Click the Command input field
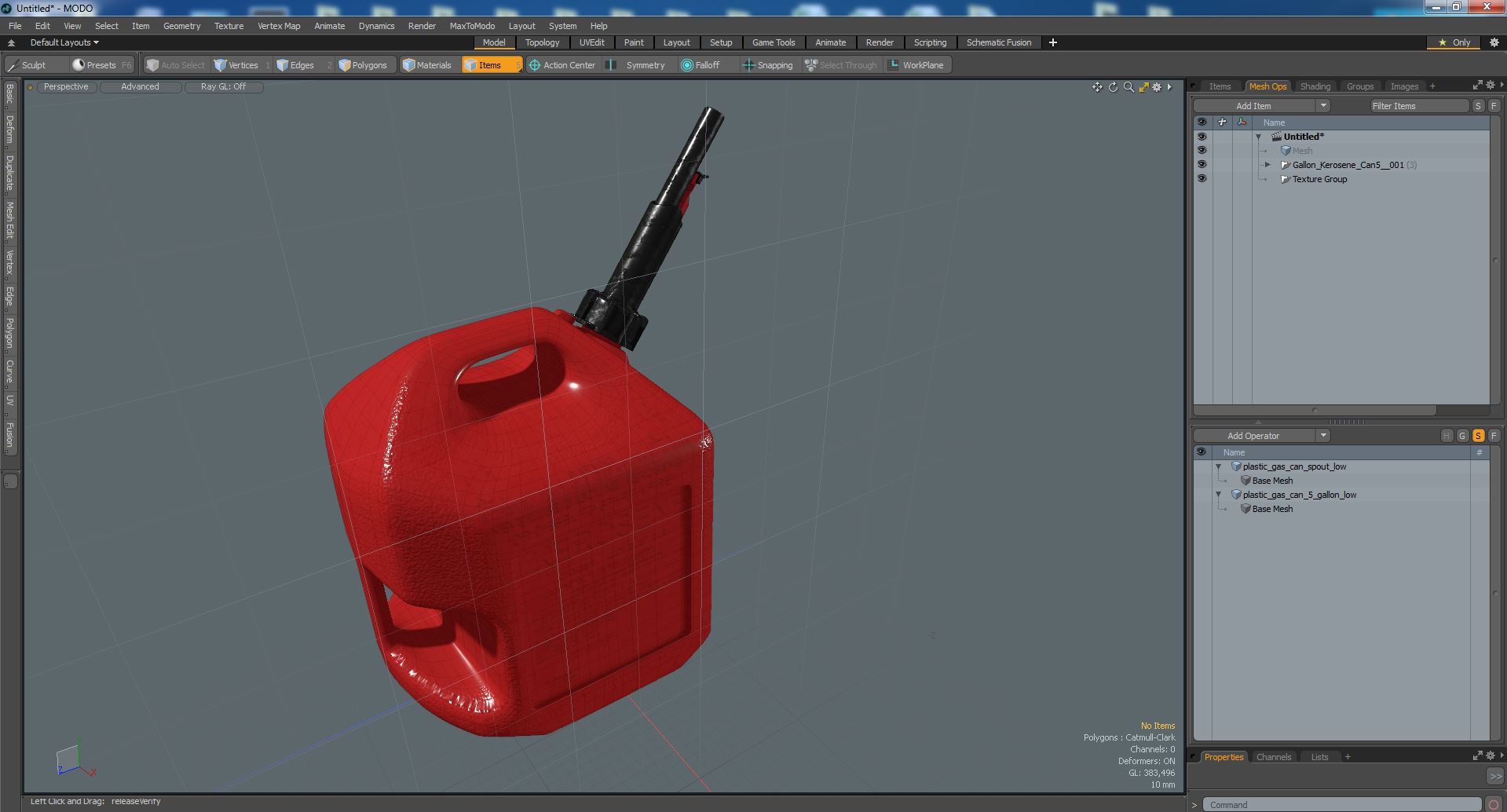 click(1341, 805)
